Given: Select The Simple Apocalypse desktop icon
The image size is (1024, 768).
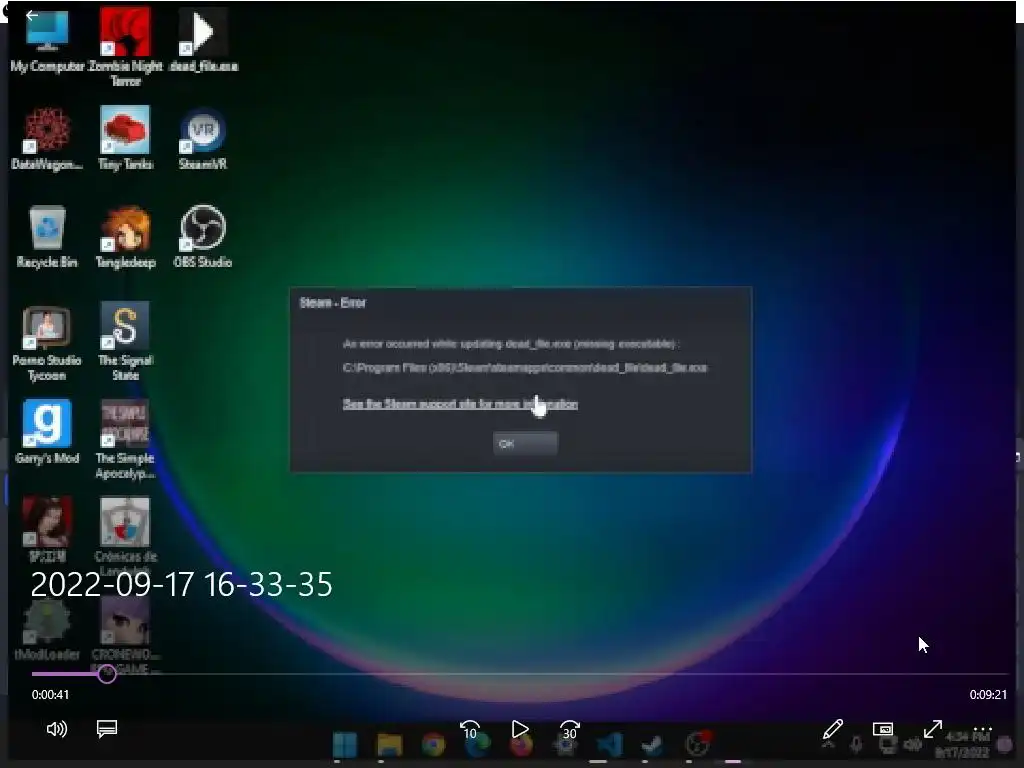Looking at the screenshot, I should pyautogui.click(x=125, y=440).
